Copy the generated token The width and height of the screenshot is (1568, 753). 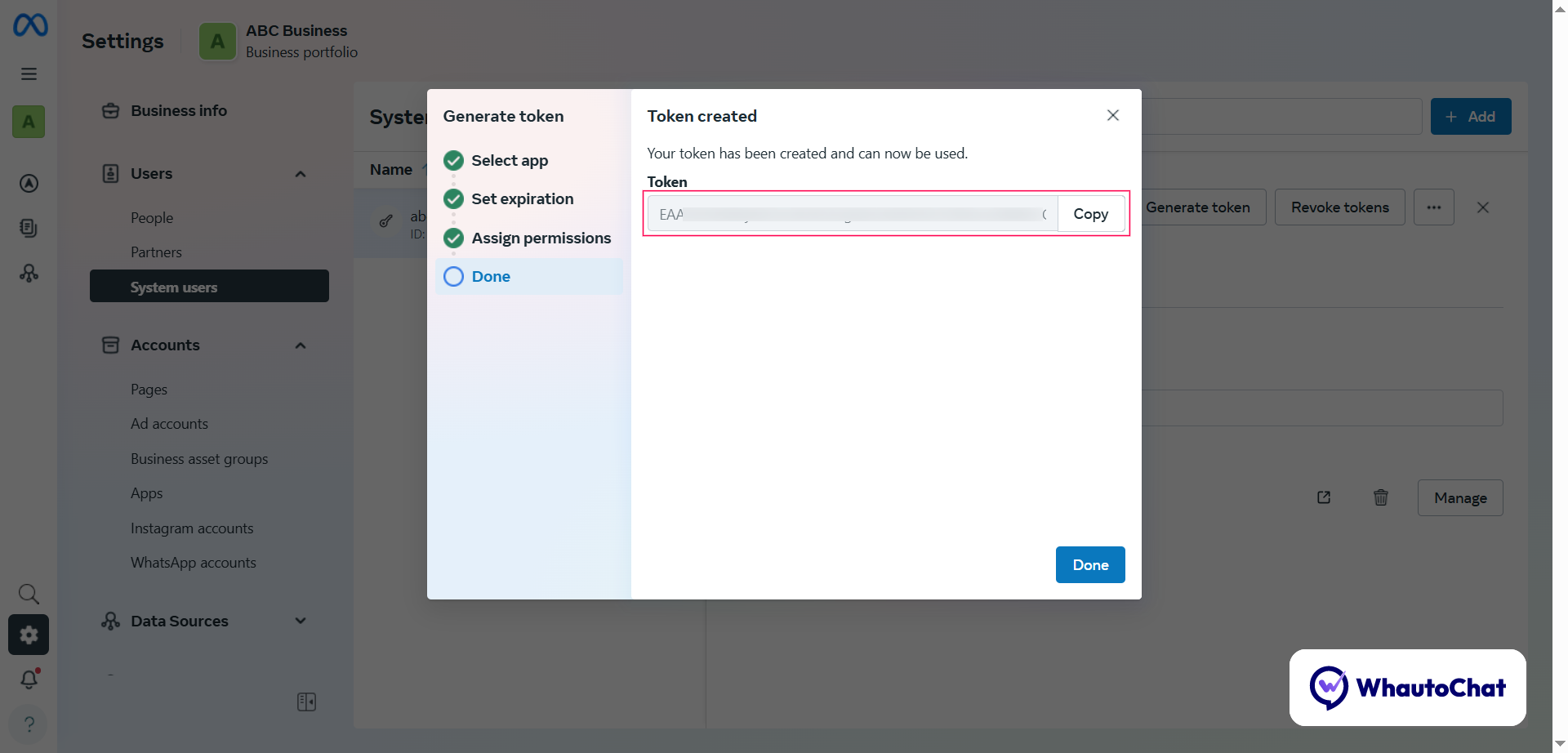click(x=1090, y=214)
